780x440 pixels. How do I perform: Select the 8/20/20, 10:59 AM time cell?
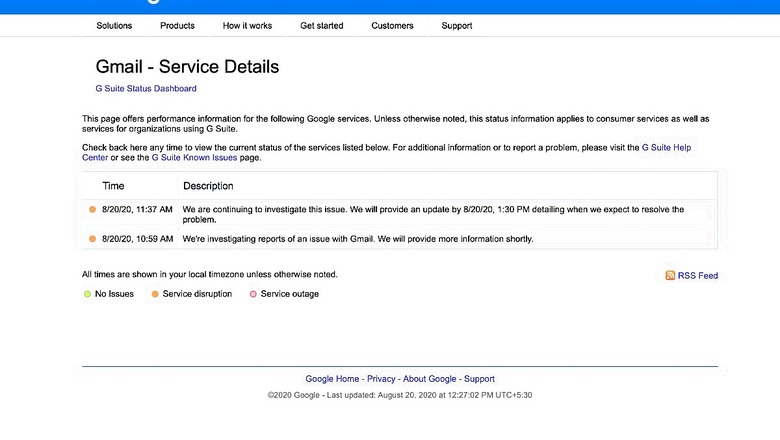coord(138,239)
